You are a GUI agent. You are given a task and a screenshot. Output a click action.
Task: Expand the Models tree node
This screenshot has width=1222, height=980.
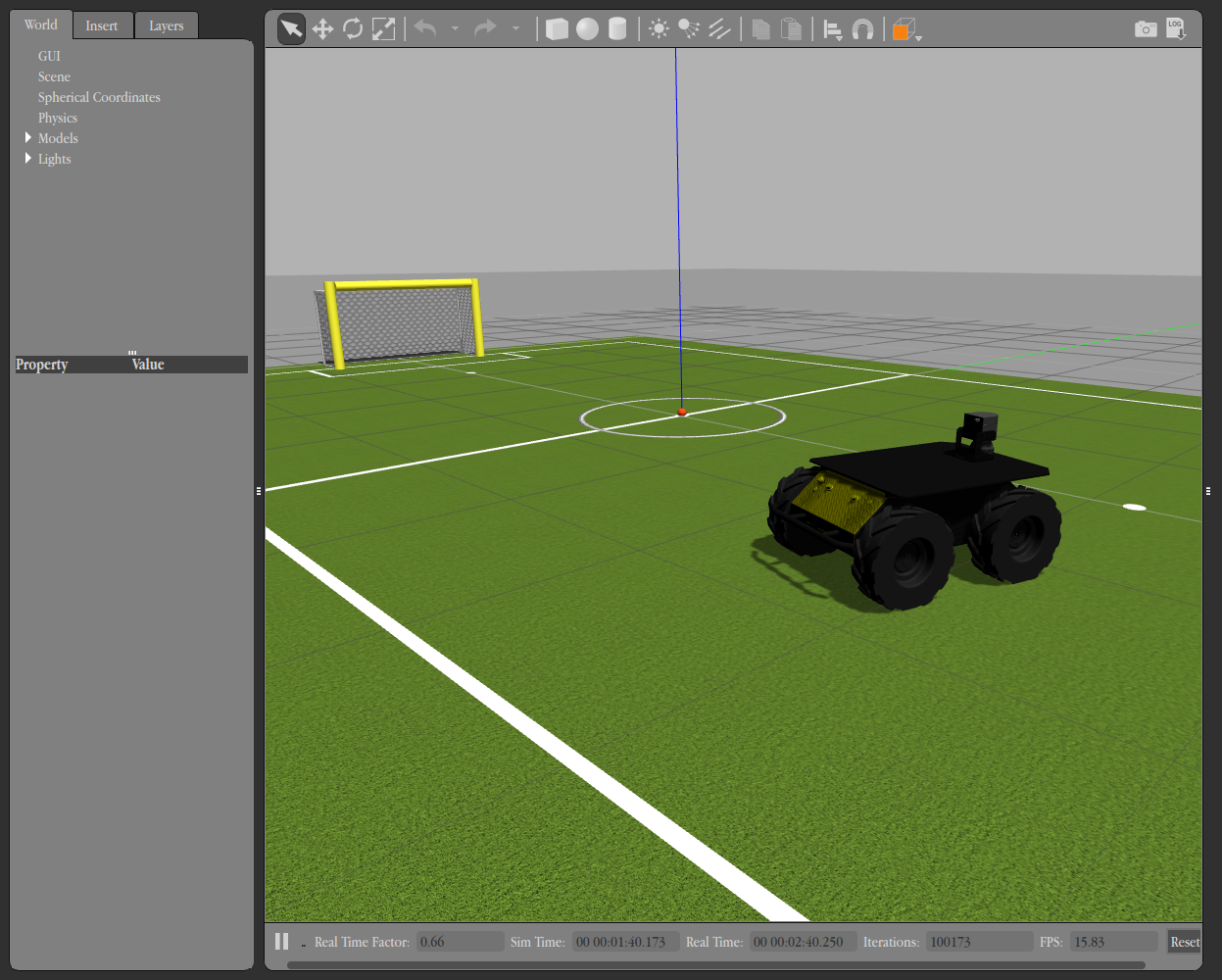pos(28,138)
